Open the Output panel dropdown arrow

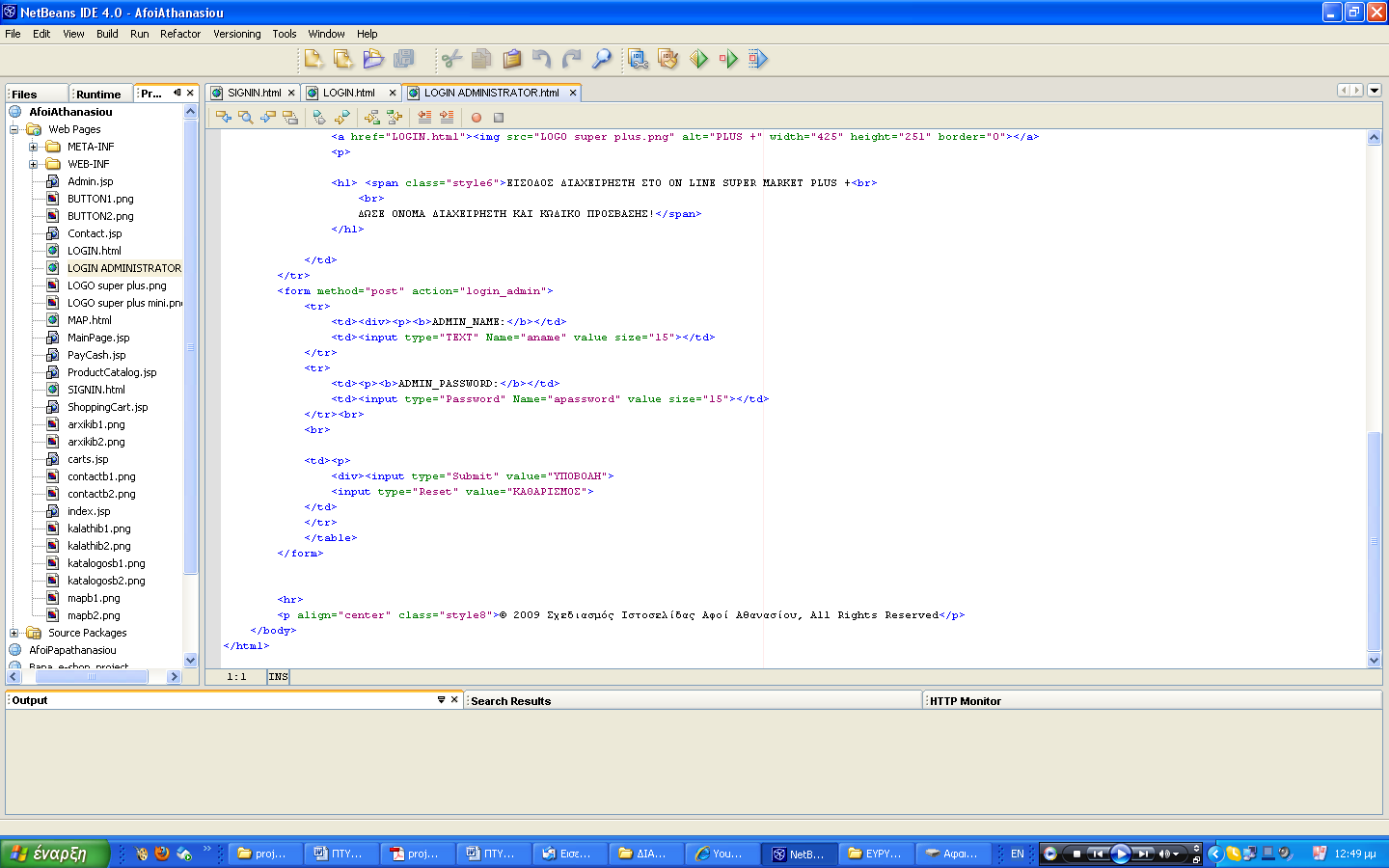[x=441, y=699]
